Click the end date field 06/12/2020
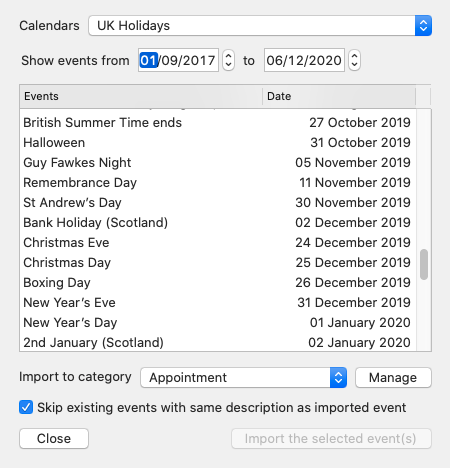The height and width of the screenshot is (468, 450). coord(304,60)
